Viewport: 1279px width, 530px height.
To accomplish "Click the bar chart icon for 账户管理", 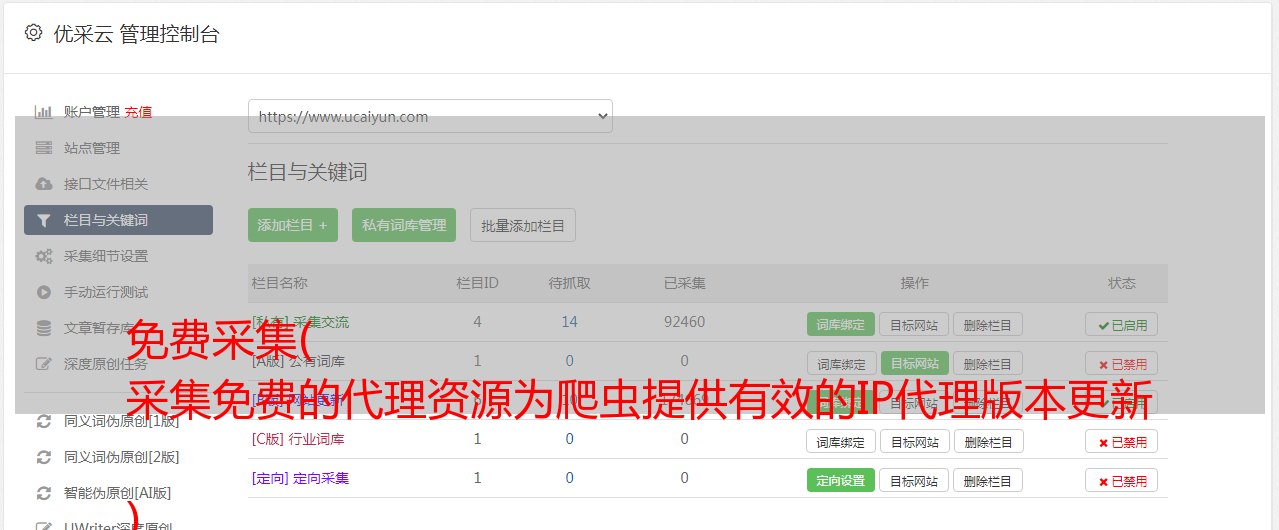I will 43,112.
